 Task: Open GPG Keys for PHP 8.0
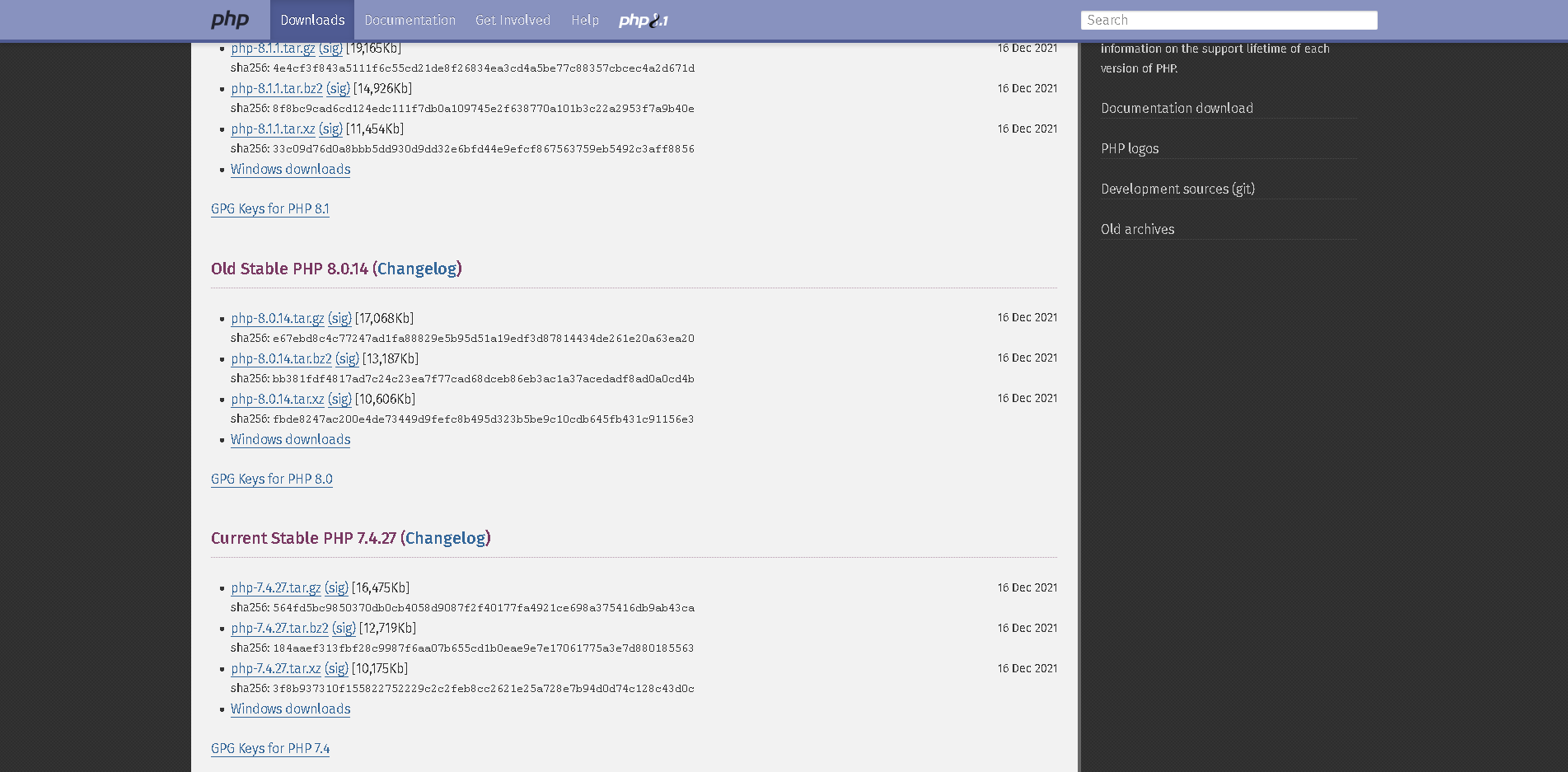pos(272,479)
